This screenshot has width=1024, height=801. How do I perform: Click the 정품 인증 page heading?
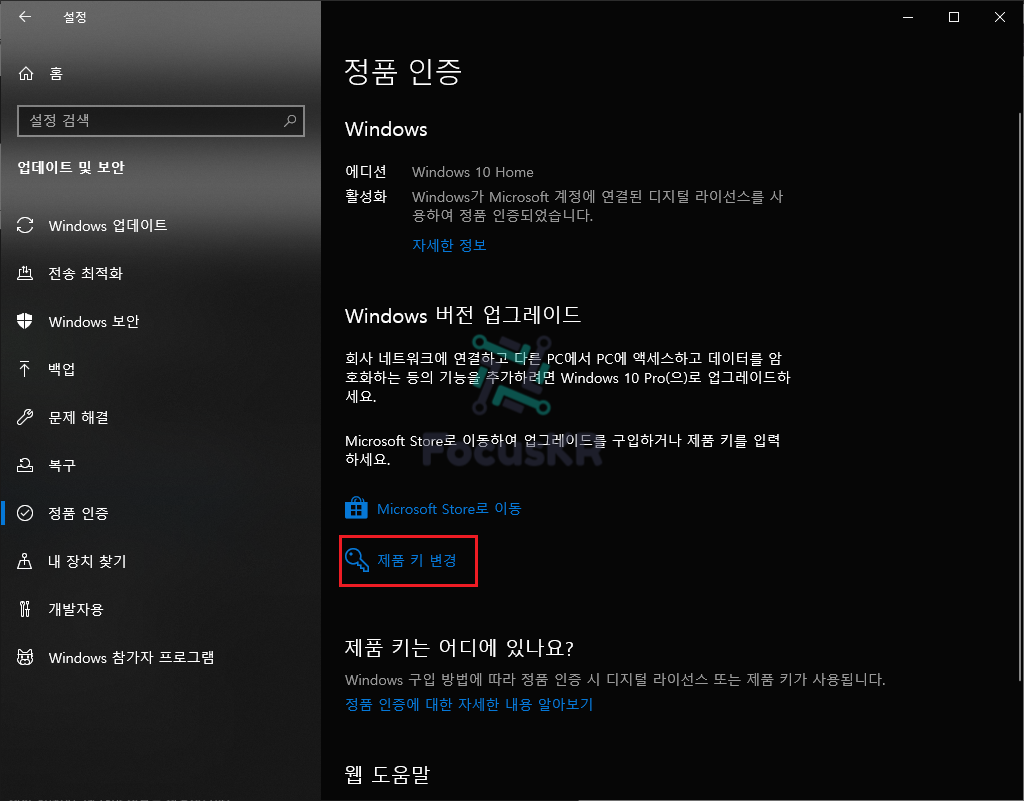point(403,72)
